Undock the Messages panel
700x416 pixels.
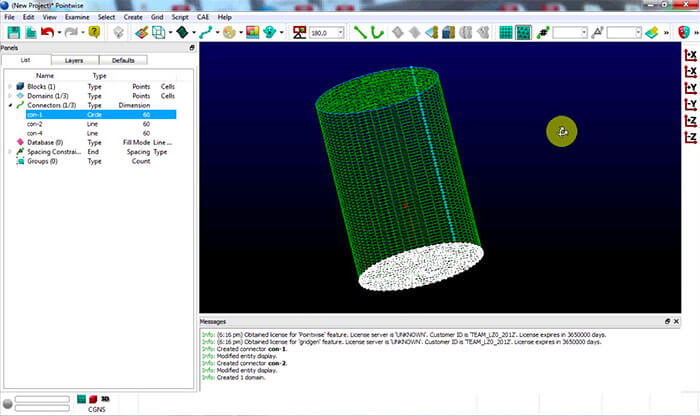[668, 321]
